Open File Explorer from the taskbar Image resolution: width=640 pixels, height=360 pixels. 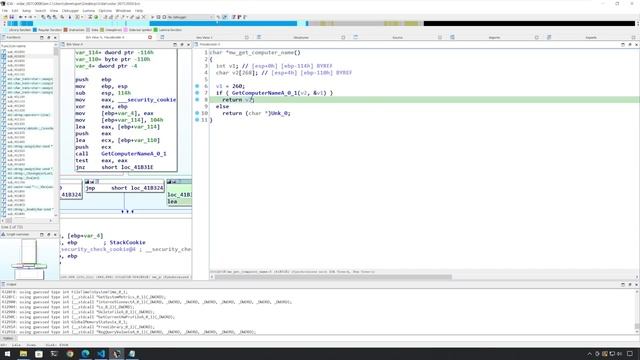[23, 354]
